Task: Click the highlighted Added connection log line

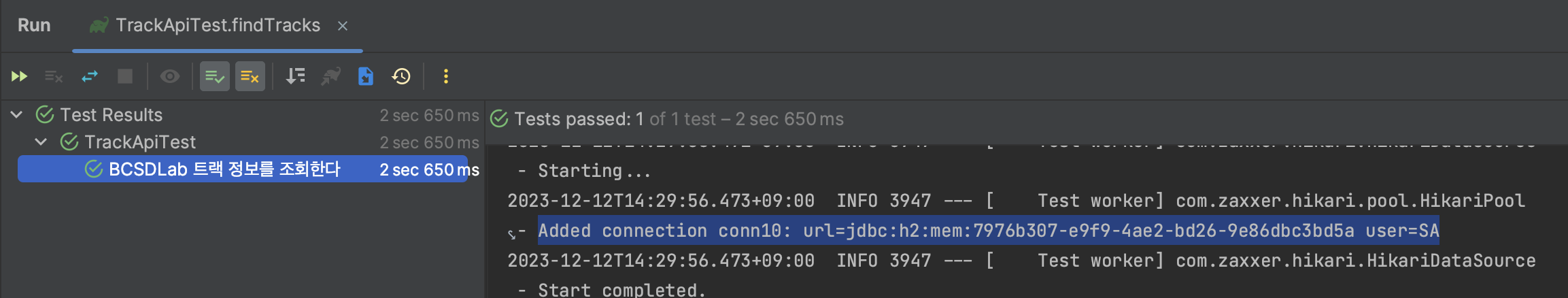Action: (x=988, y=231)
